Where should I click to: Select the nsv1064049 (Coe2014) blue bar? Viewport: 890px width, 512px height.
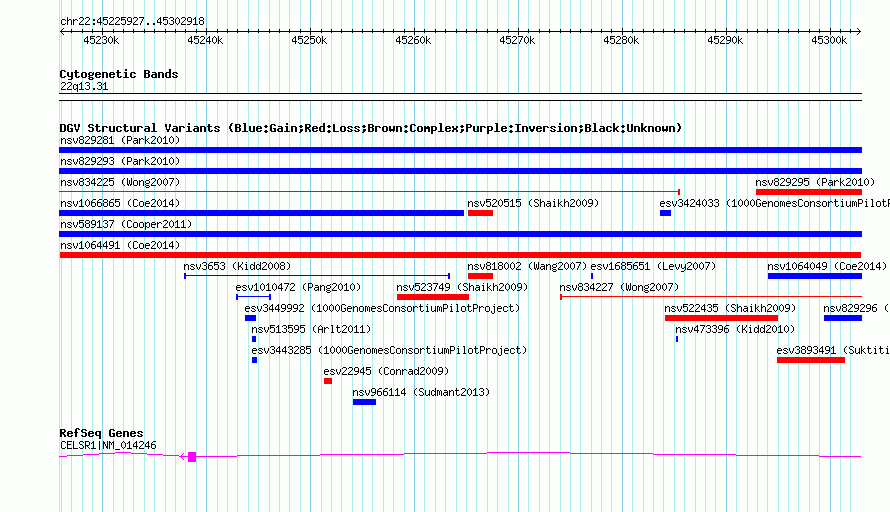(815, 276)
